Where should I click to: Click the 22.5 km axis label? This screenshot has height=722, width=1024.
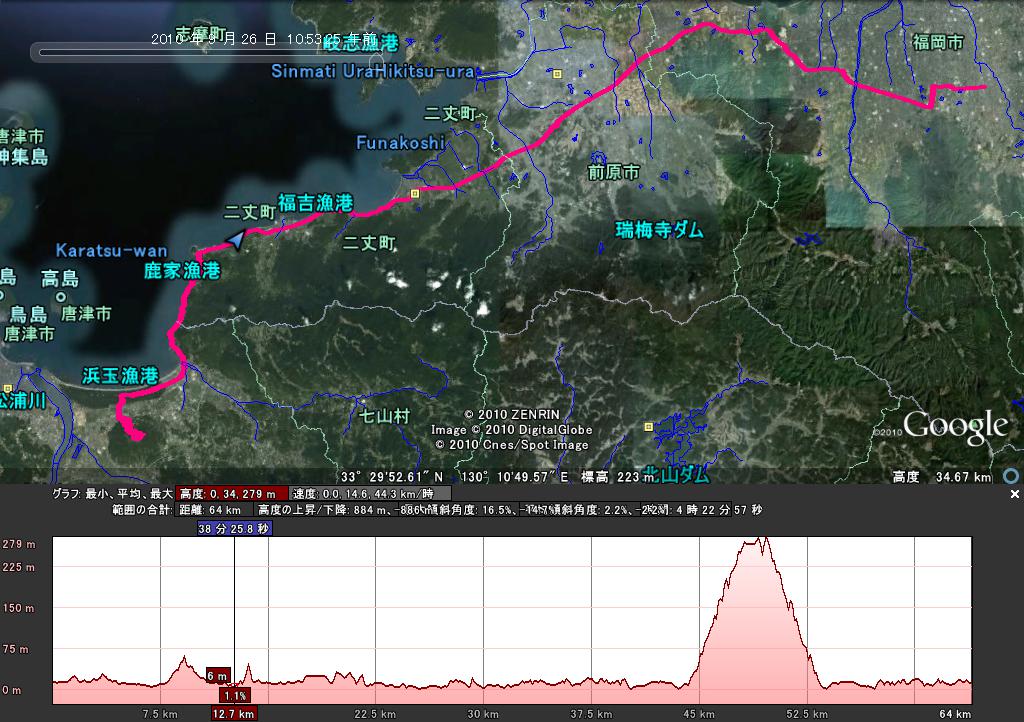pos(375,714)
